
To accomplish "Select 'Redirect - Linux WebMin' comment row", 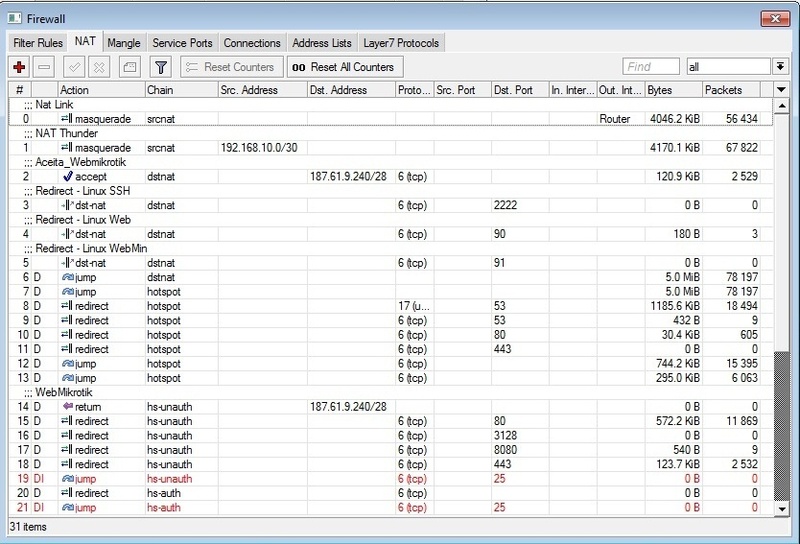I will click(391, 249).
